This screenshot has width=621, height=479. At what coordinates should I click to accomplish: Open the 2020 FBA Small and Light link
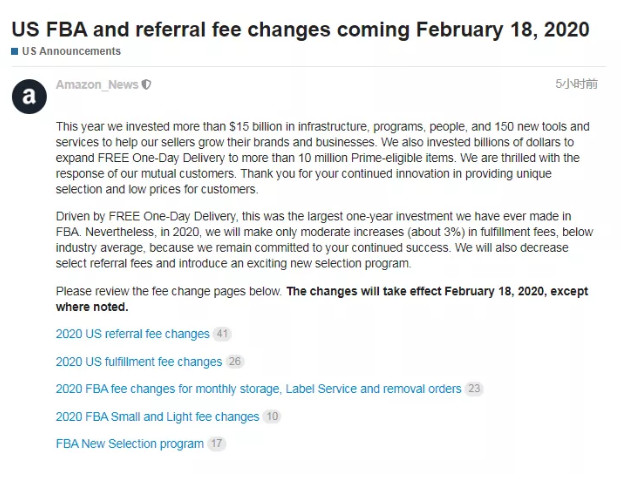click(157, 416)
